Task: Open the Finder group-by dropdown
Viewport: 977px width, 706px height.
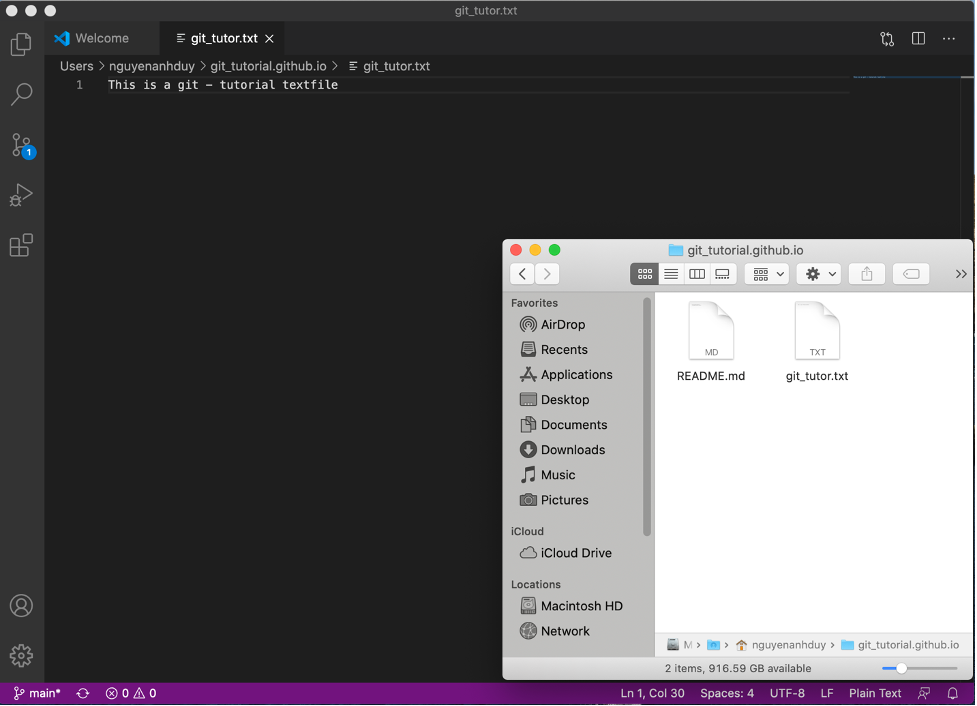Action: click(767, 274)
